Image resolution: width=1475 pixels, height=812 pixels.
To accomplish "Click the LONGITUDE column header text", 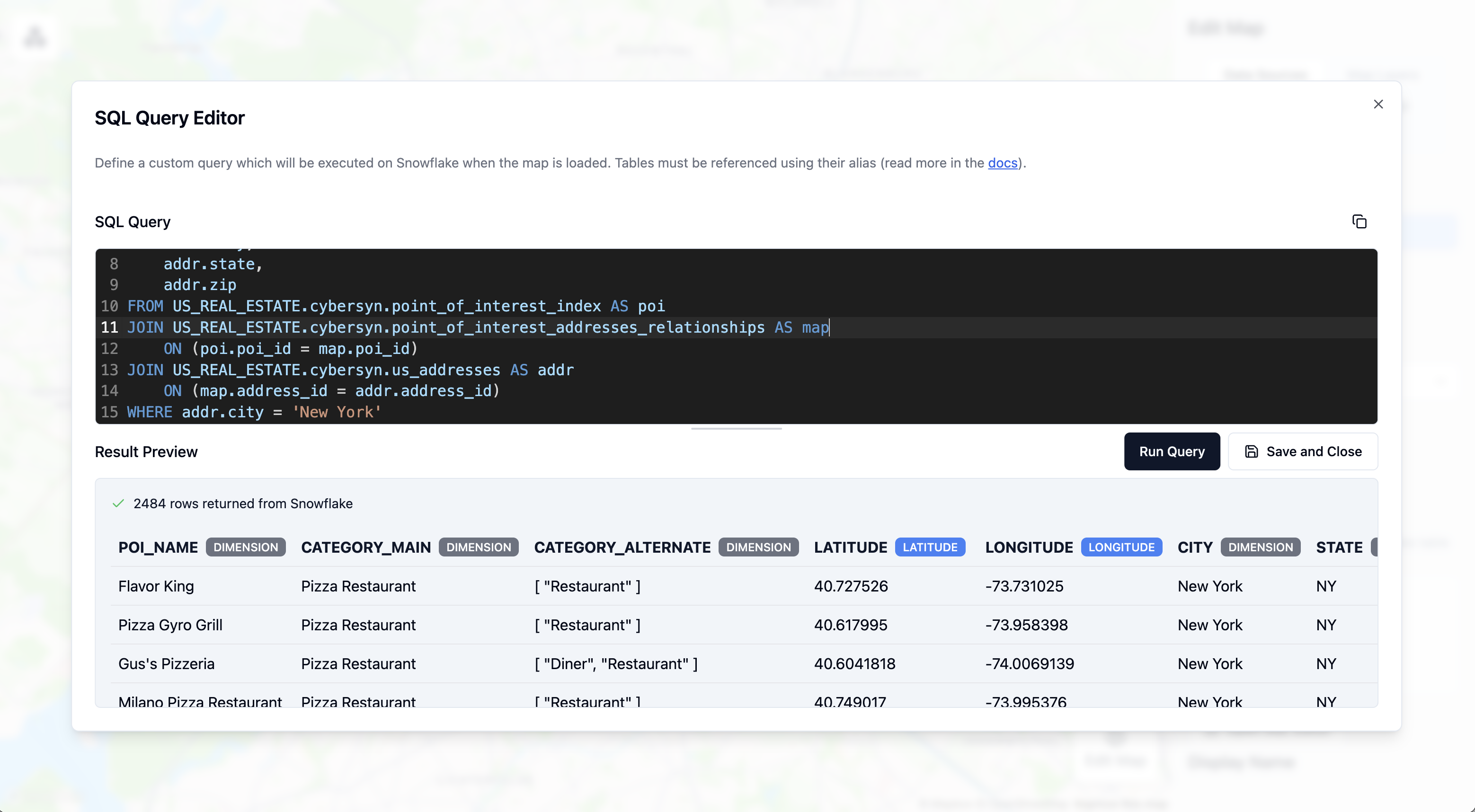I will tap(1029, 547).
